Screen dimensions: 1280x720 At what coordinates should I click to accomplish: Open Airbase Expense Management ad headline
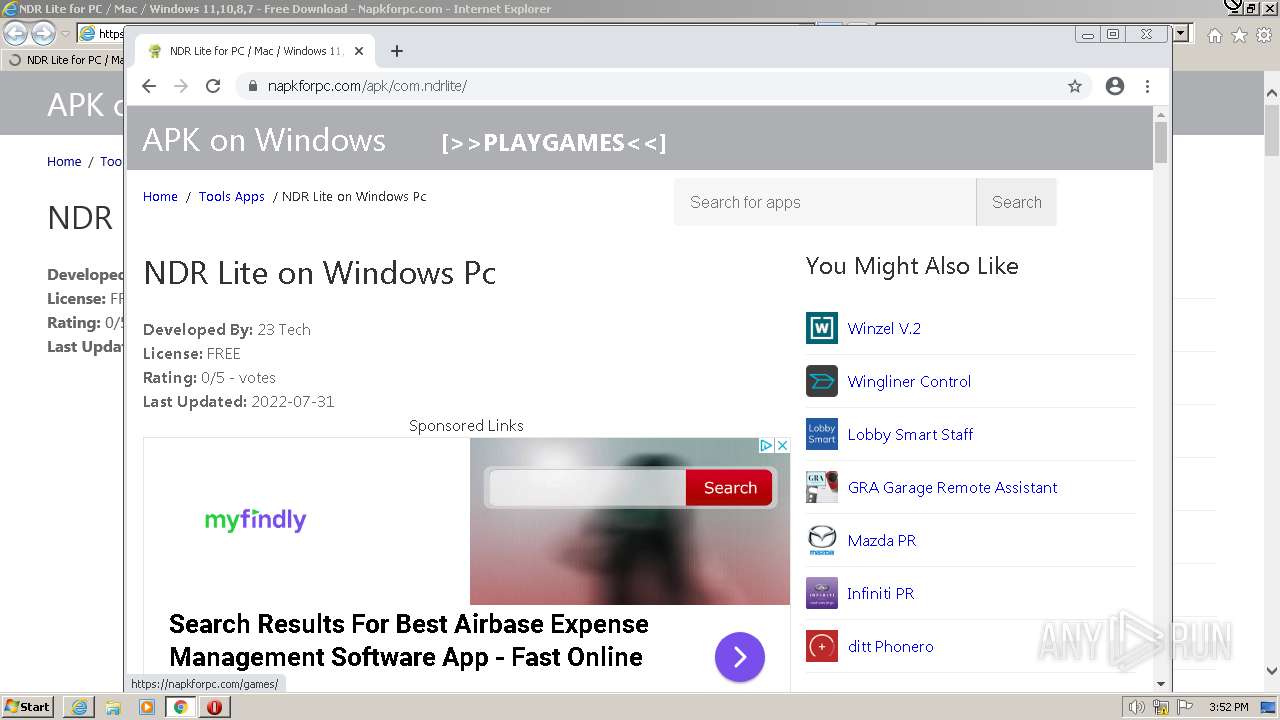[408, 640]
